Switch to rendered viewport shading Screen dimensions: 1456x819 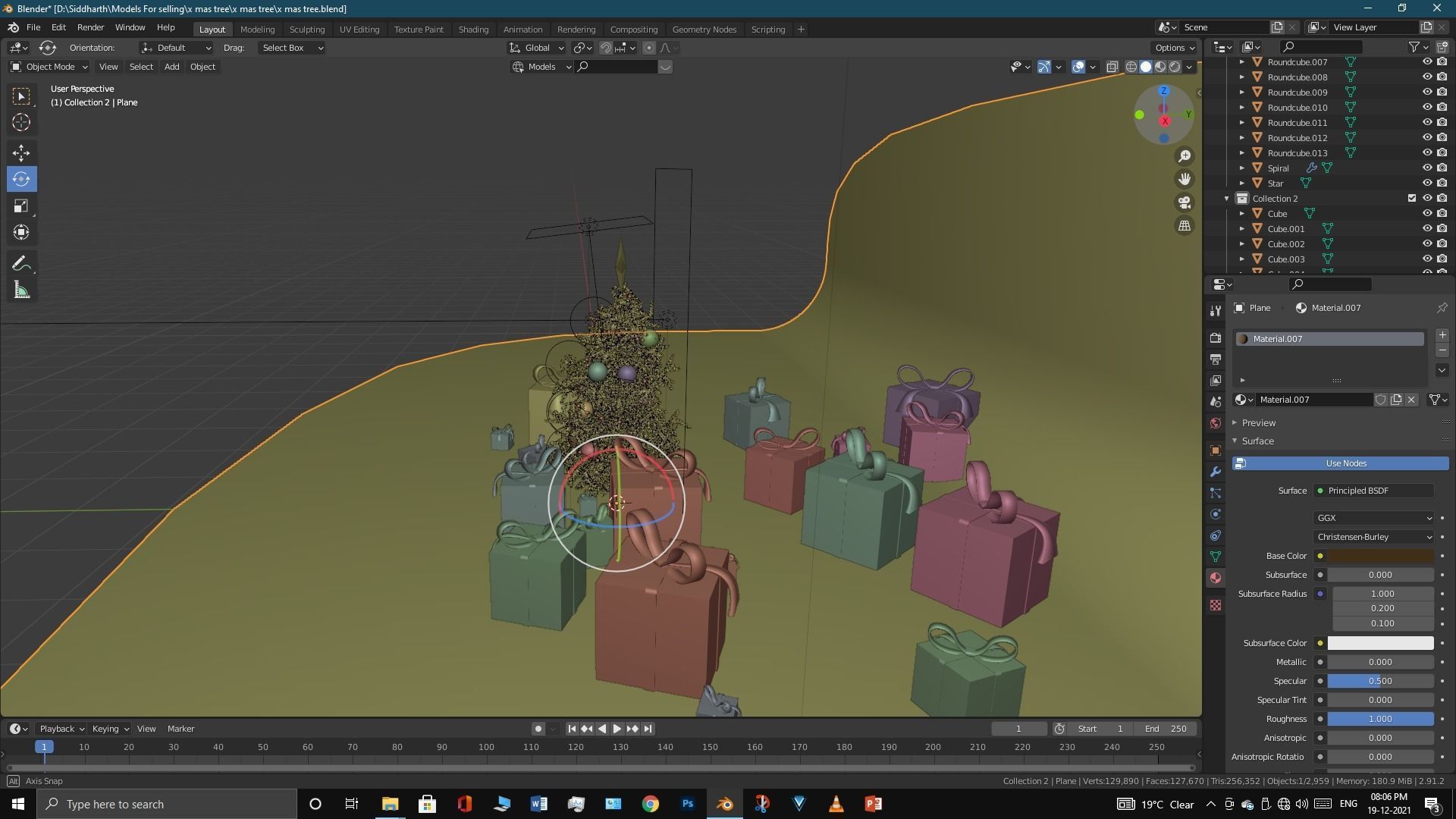tap(1175, 67)
